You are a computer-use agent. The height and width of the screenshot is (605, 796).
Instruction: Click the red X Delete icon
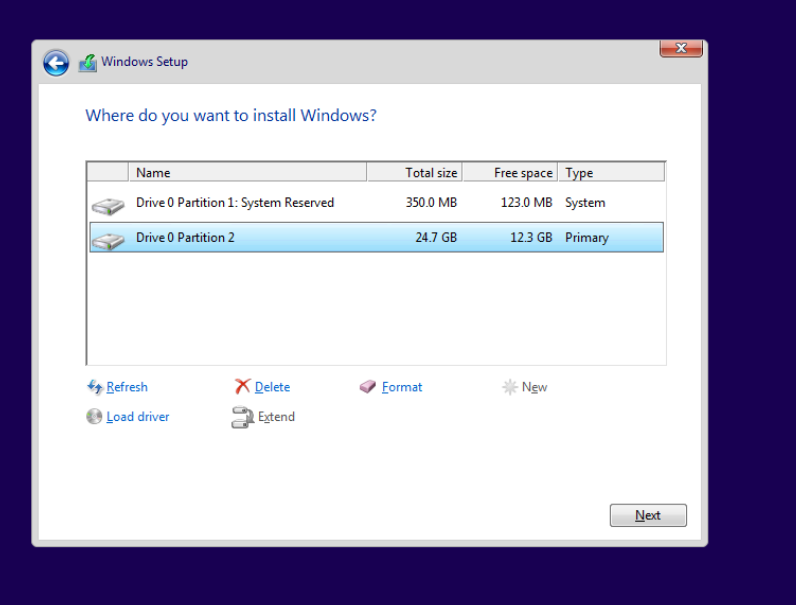242,386
